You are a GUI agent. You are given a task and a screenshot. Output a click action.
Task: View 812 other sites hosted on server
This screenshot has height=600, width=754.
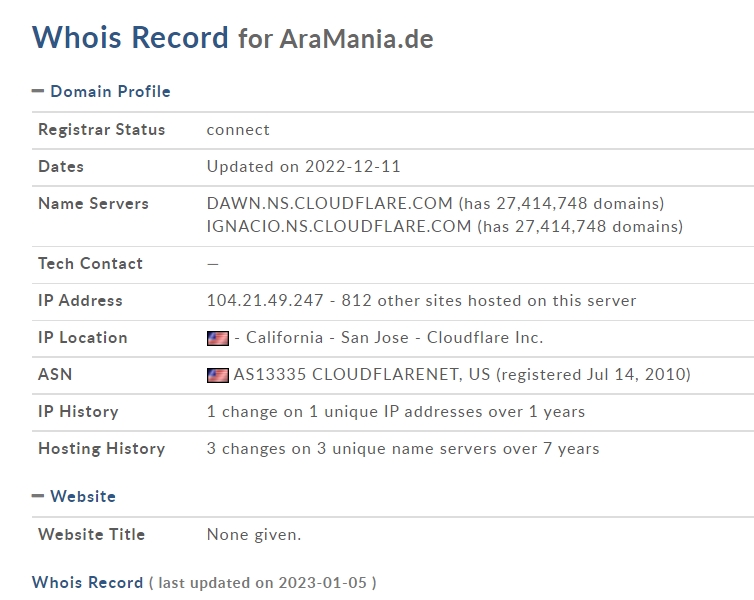[489, 300]
